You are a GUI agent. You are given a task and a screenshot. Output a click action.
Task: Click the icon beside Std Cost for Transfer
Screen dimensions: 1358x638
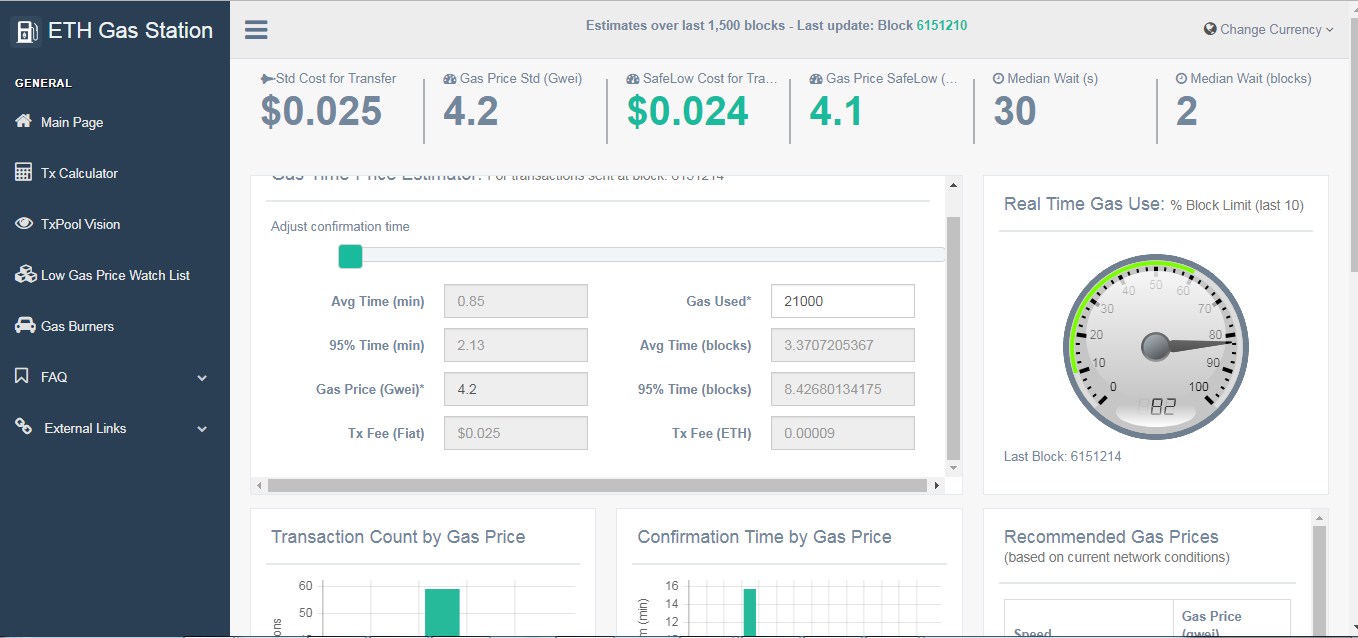point(267,78)
